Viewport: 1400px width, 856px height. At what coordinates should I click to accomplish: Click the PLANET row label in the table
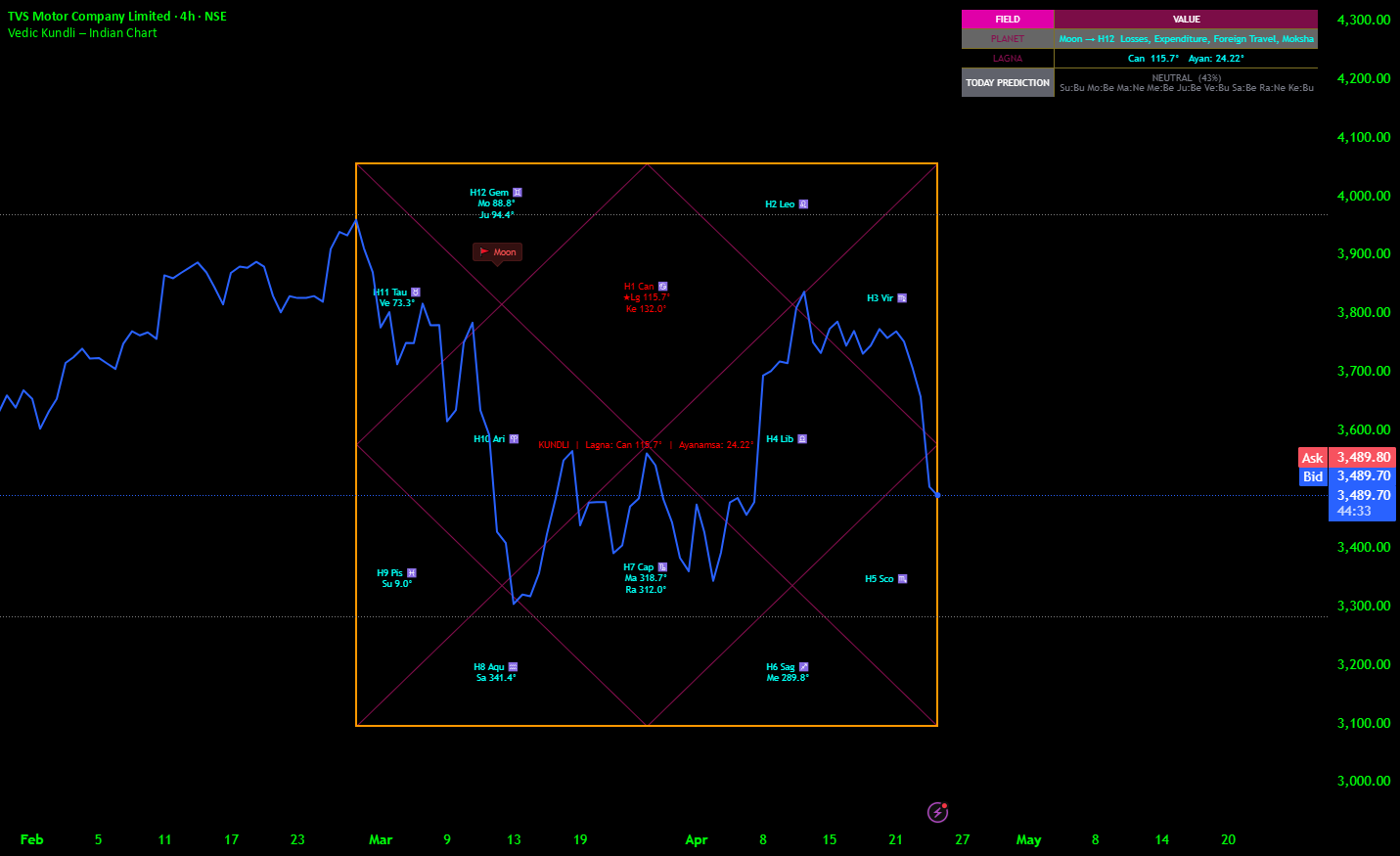click(x=1008, y=39)
